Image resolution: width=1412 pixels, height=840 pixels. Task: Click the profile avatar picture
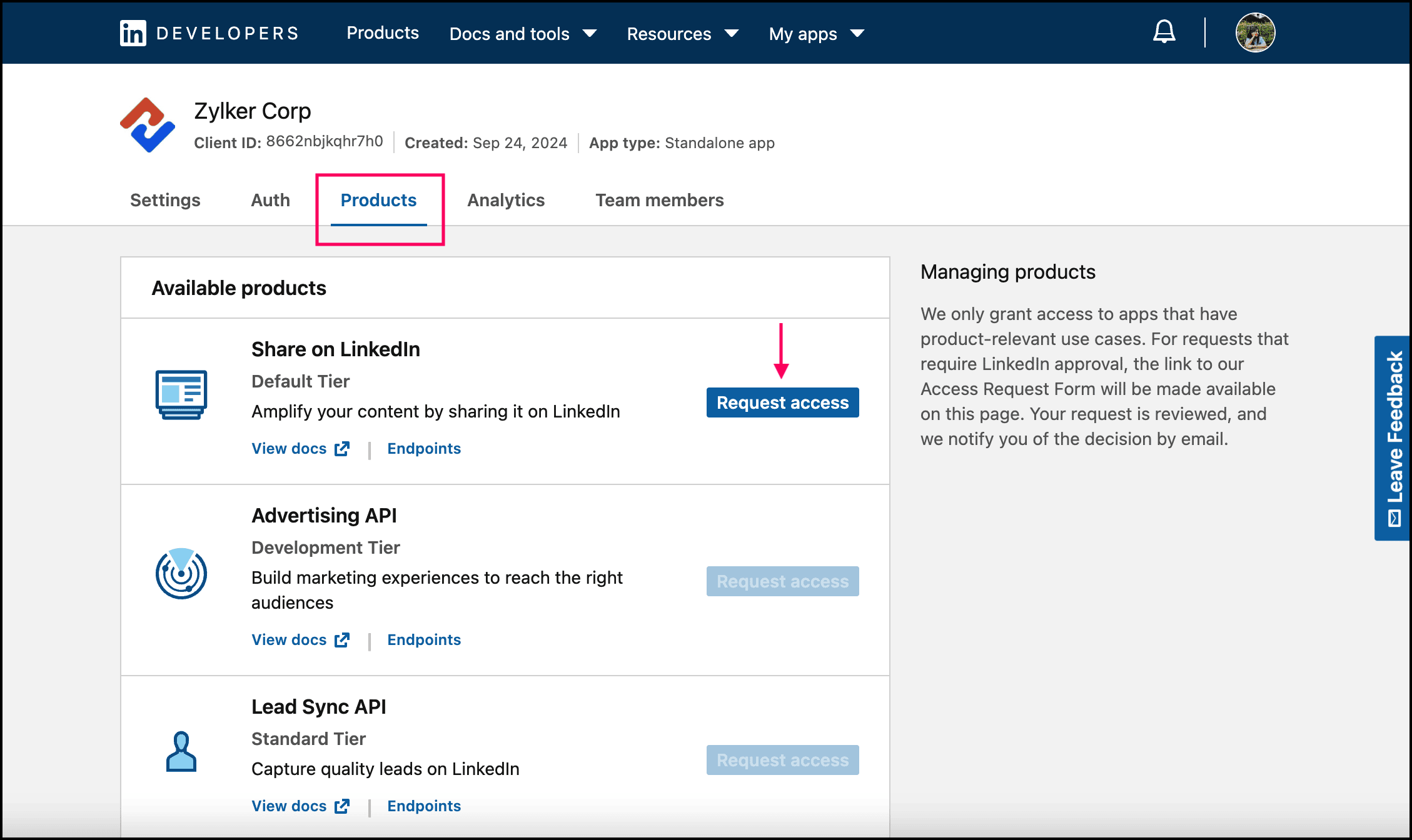coord(1254,32)
